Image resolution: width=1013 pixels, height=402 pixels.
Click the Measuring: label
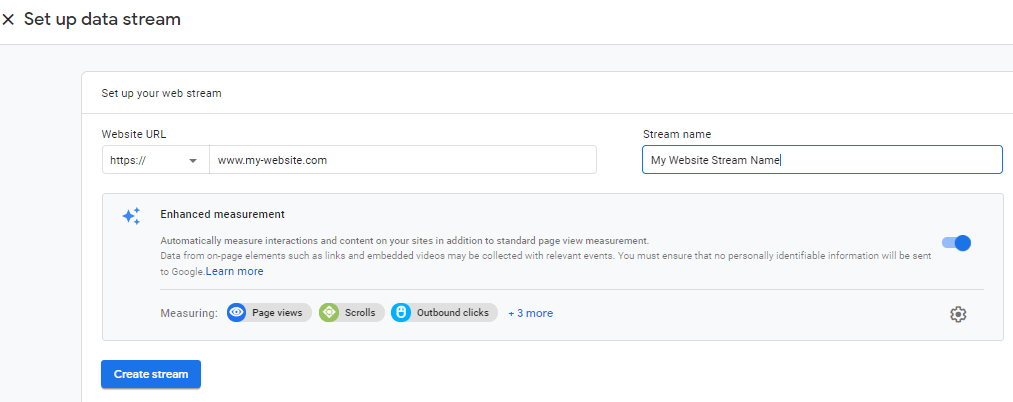pyautogui.click(x=189, y=313)
